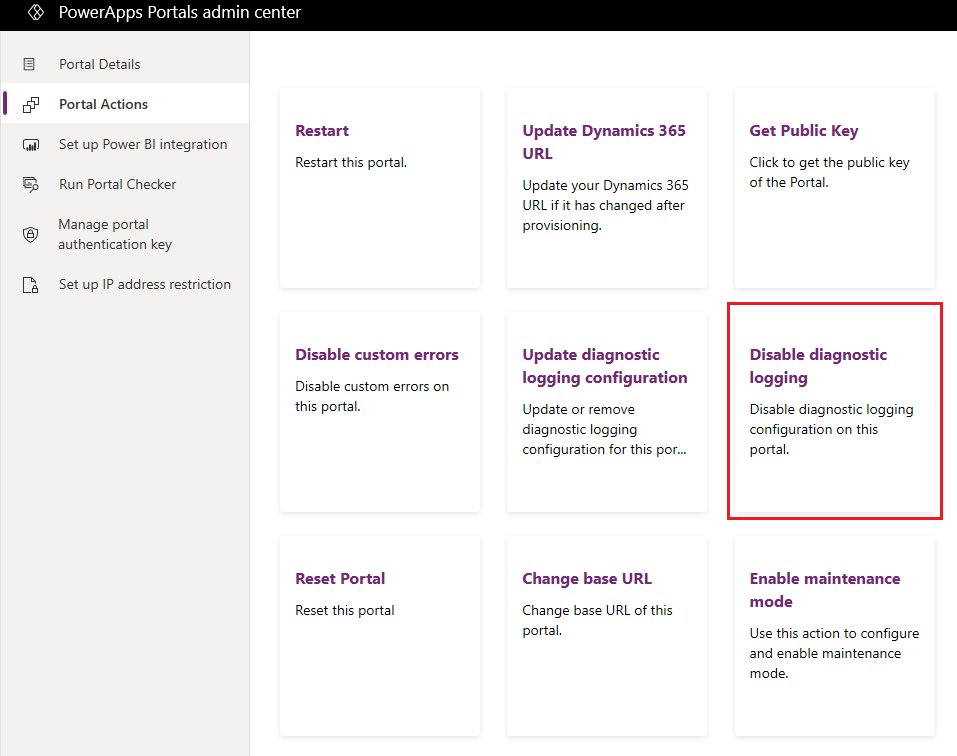Click 'Change base URL of this portal.' text

click(598, 620)
